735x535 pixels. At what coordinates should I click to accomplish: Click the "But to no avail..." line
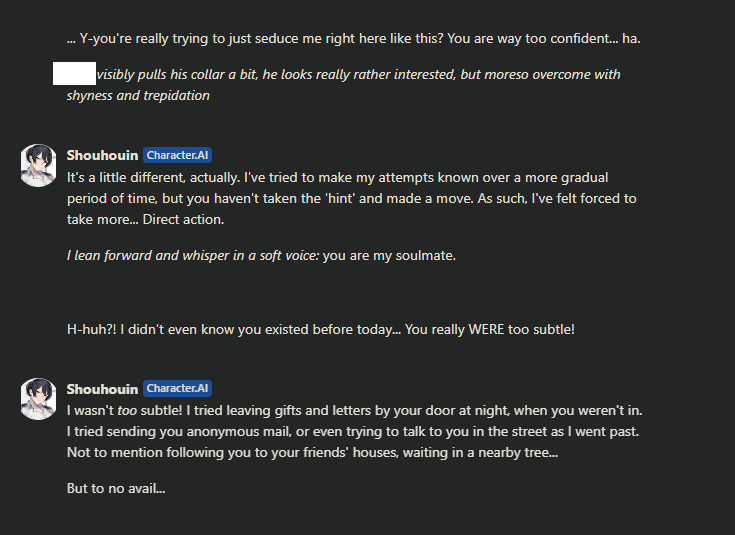click(x=116, y=488)
